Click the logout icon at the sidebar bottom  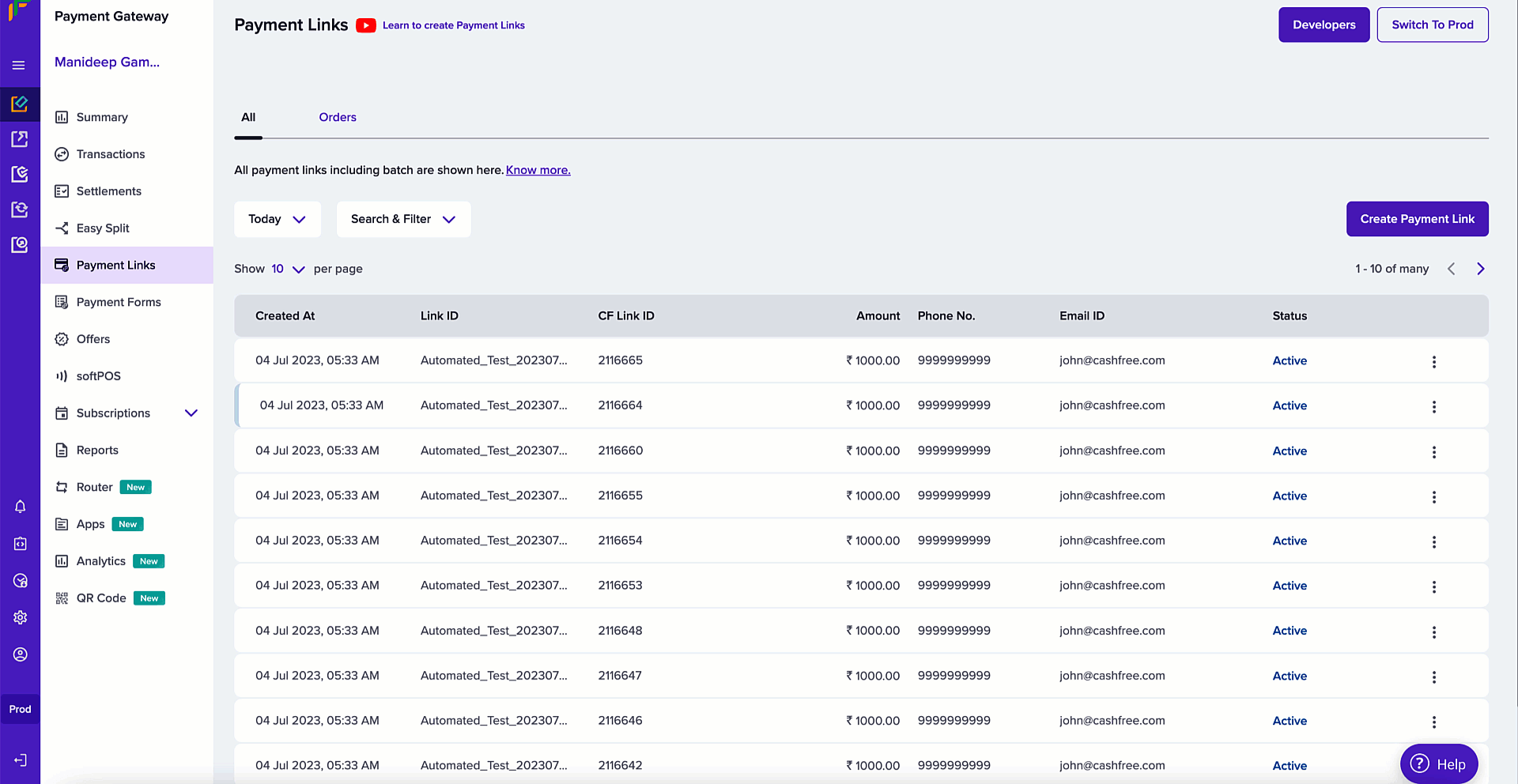(20, 760)
